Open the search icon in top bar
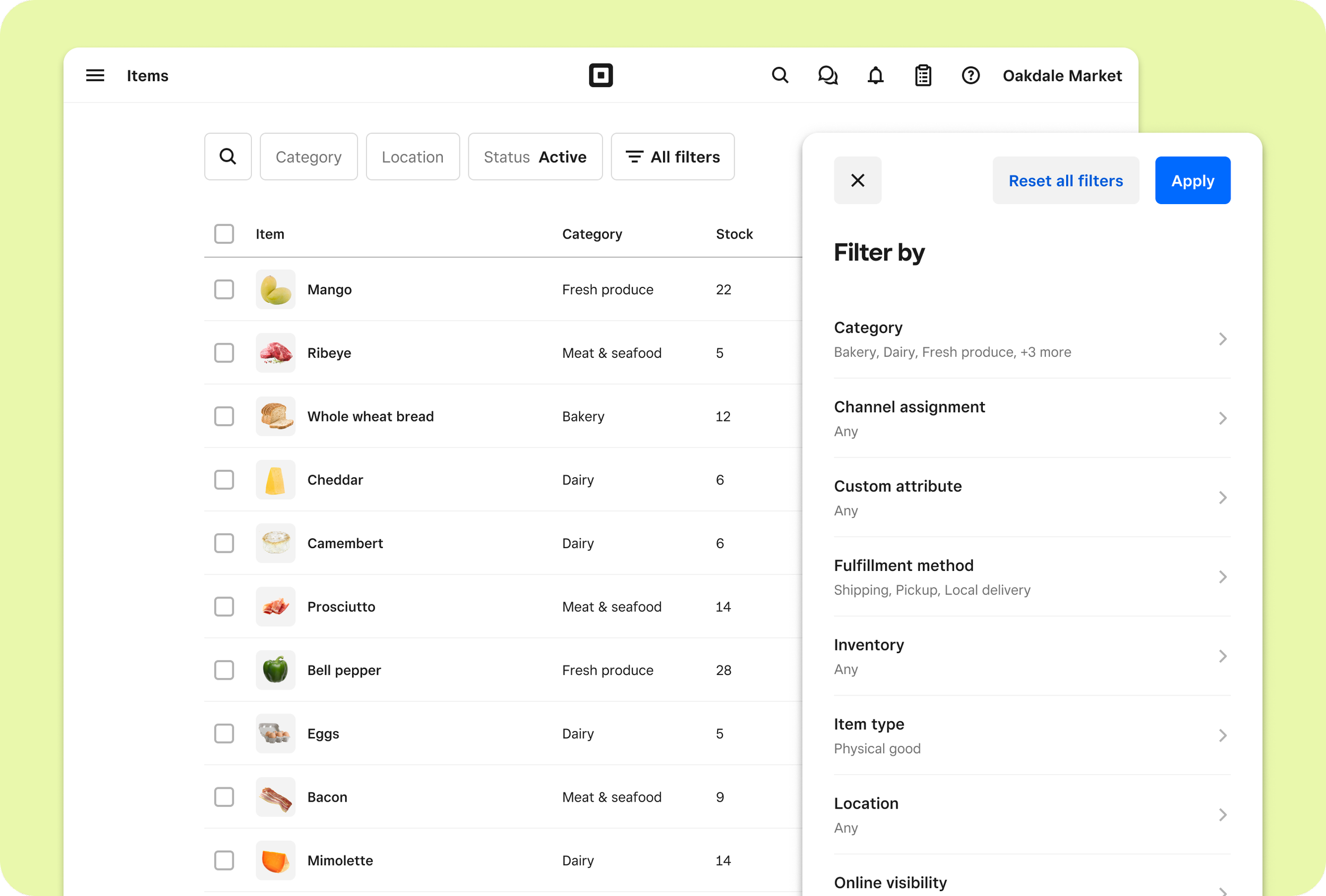Screen dimensions: 1326x896 coord(779,75)
